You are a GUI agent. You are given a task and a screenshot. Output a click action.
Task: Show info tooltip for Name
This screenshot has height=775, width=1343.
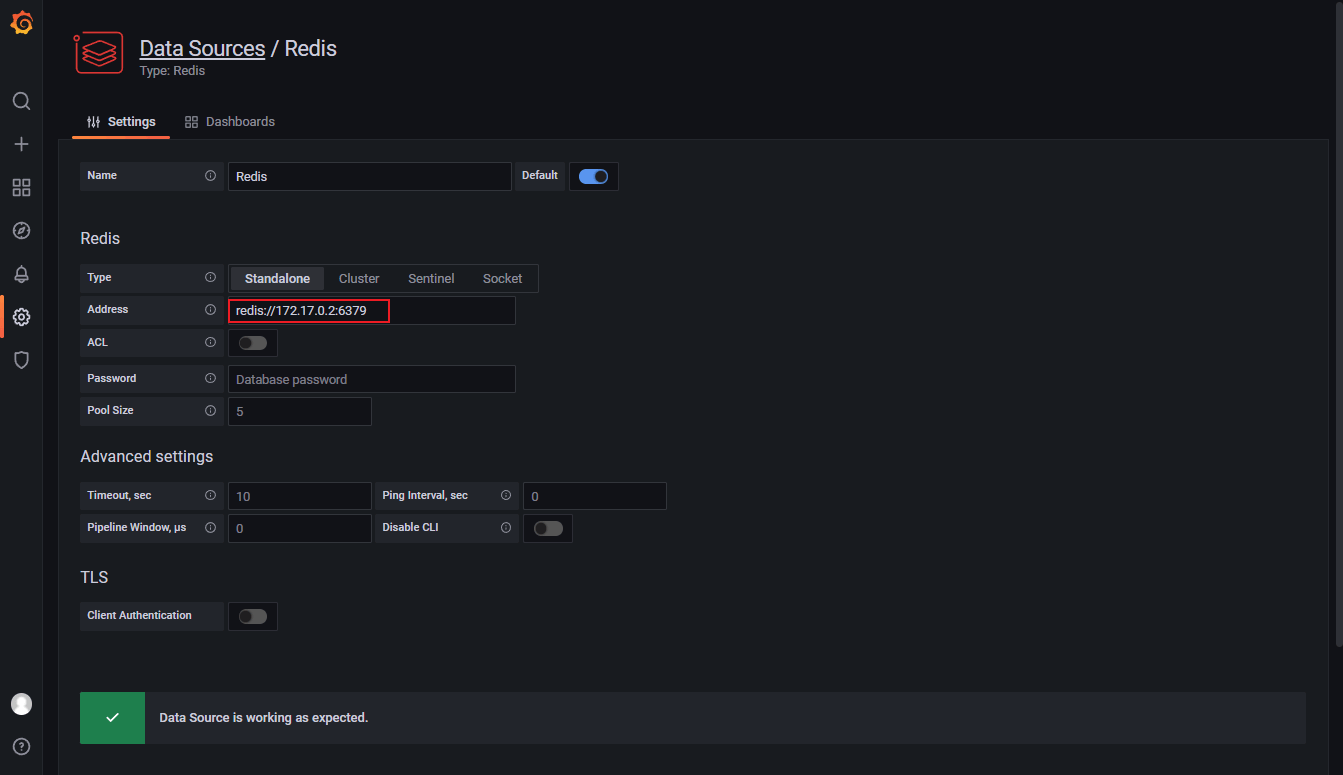[x=210, y=175]
